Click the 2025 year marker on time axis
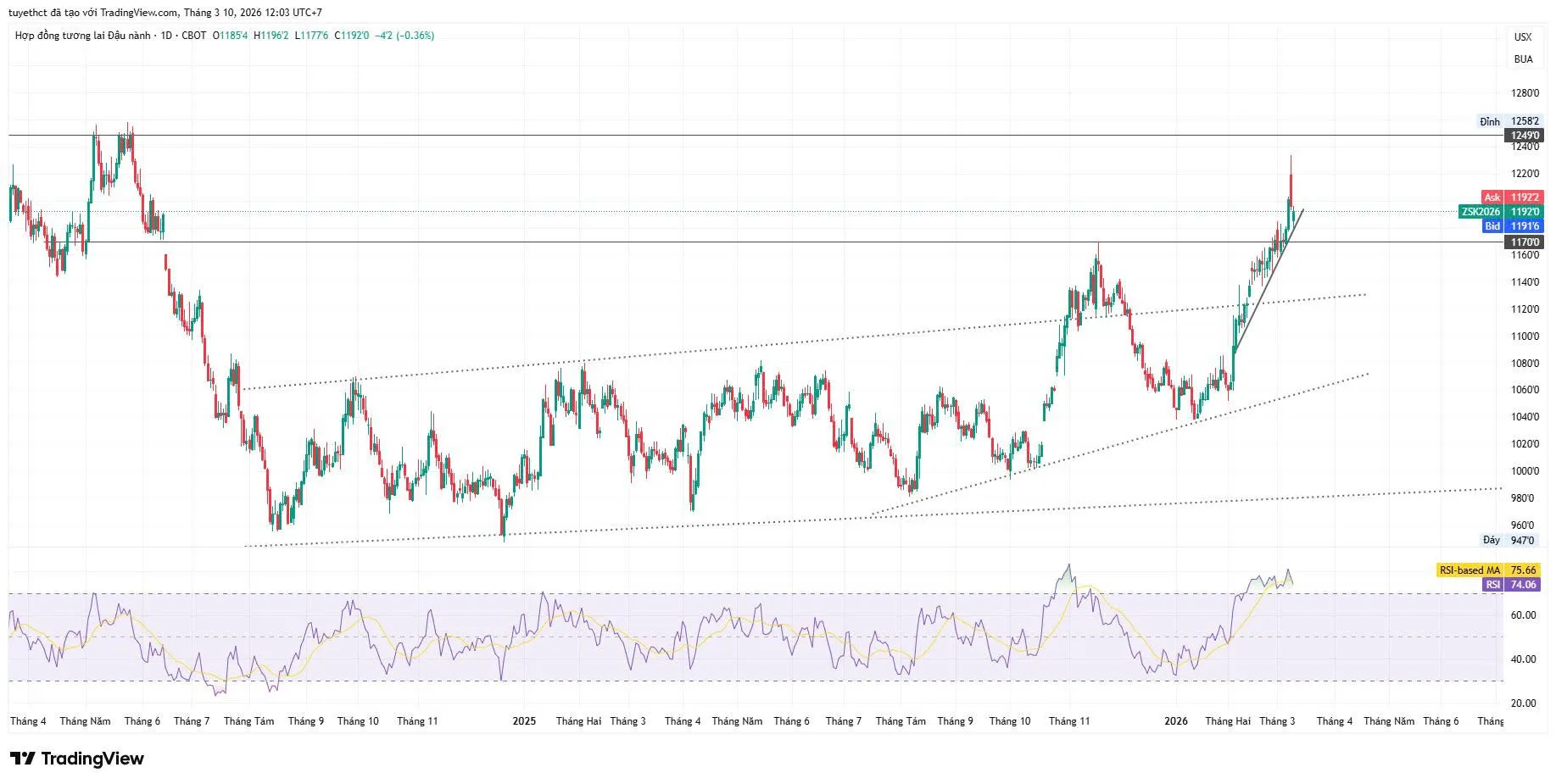 (x=524, y=721)
